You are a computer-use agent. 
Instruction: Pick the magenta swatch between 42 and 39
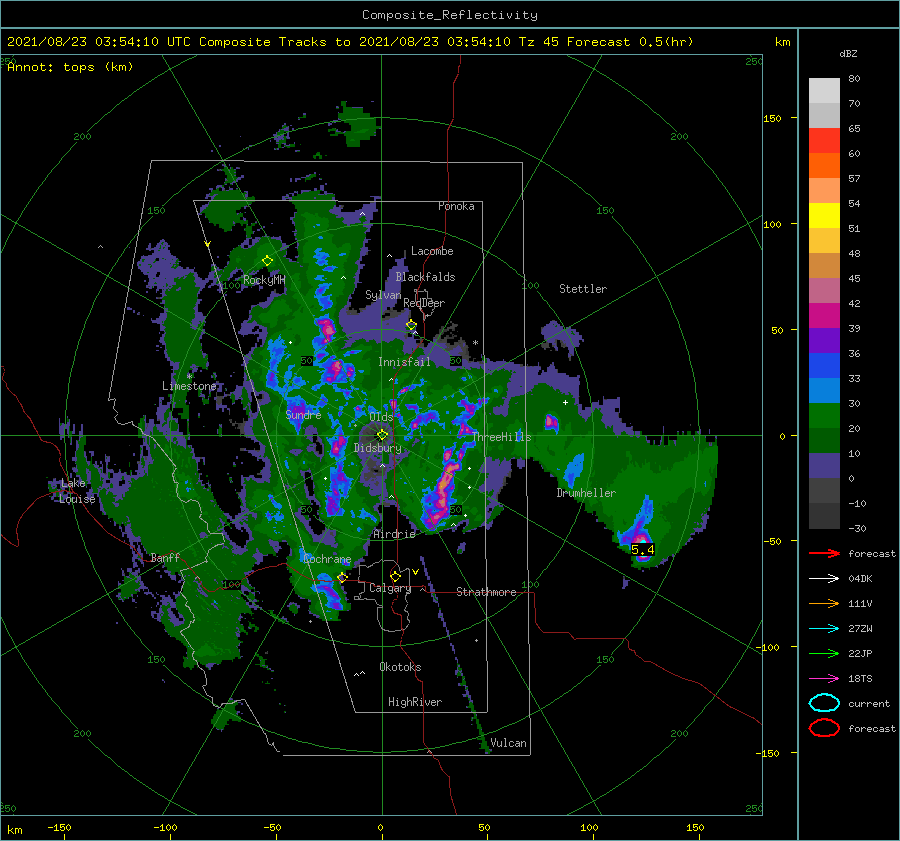[x=824, y=316]
